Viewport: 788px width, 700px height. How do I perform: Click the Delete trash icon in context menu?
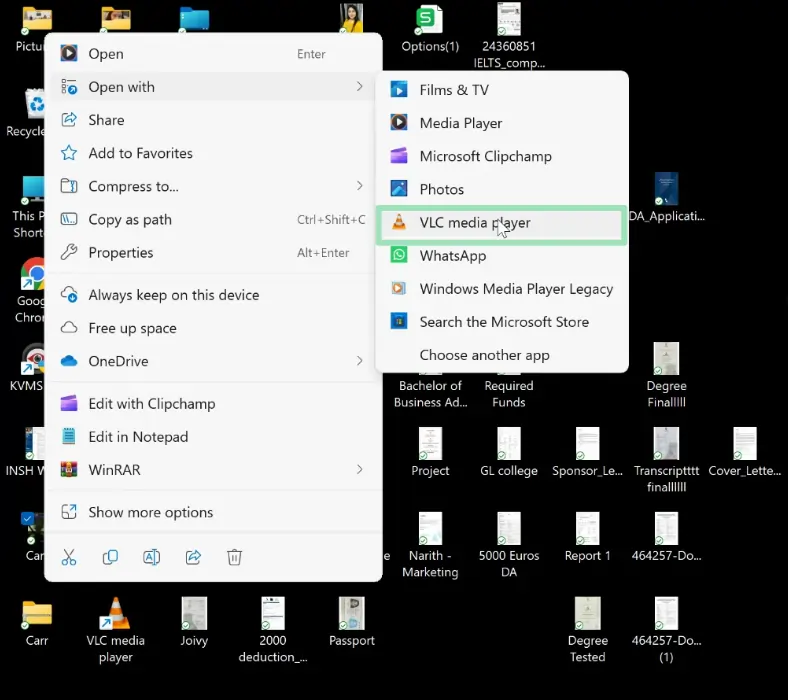pyautogui.click(x=235, y=557)
